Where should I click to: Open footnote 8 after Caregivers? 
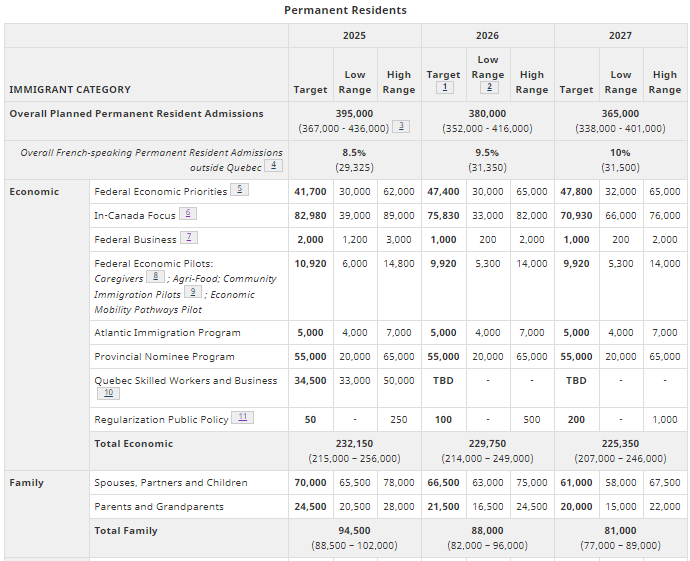click(x=155, y=277)
